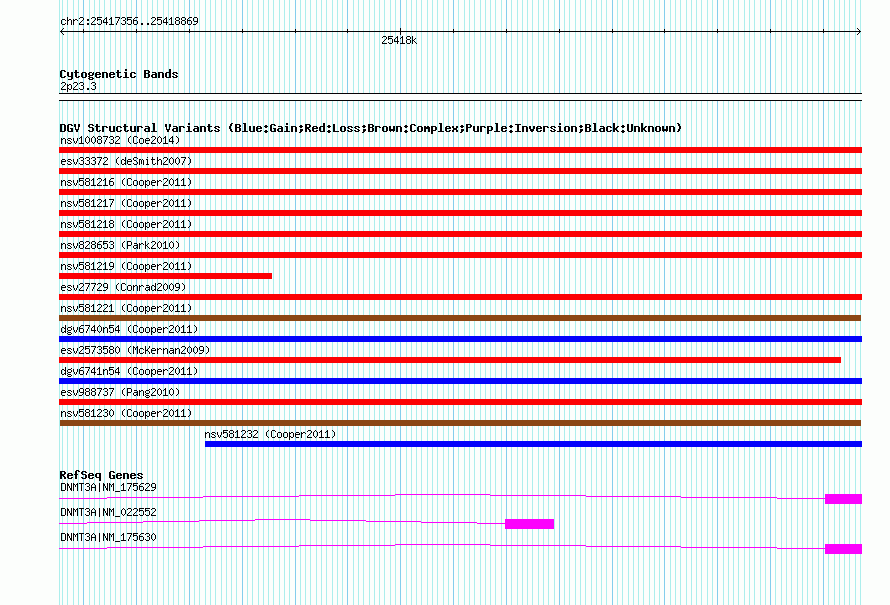Select the RefSeq Genes track title

pos(102,475)
